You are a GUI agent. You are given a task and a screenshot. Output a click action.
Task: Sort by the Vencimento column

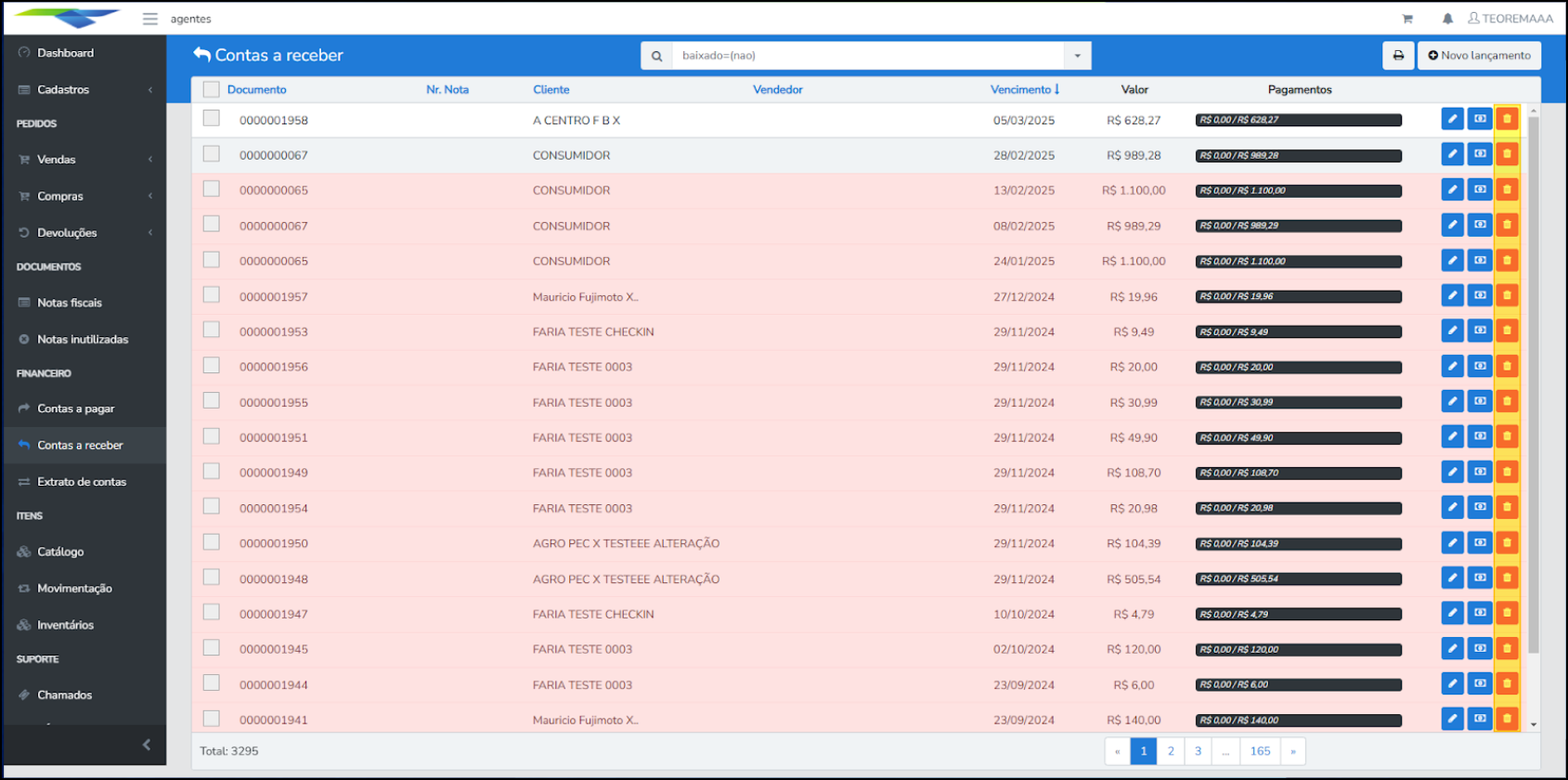coord(1025,89)
